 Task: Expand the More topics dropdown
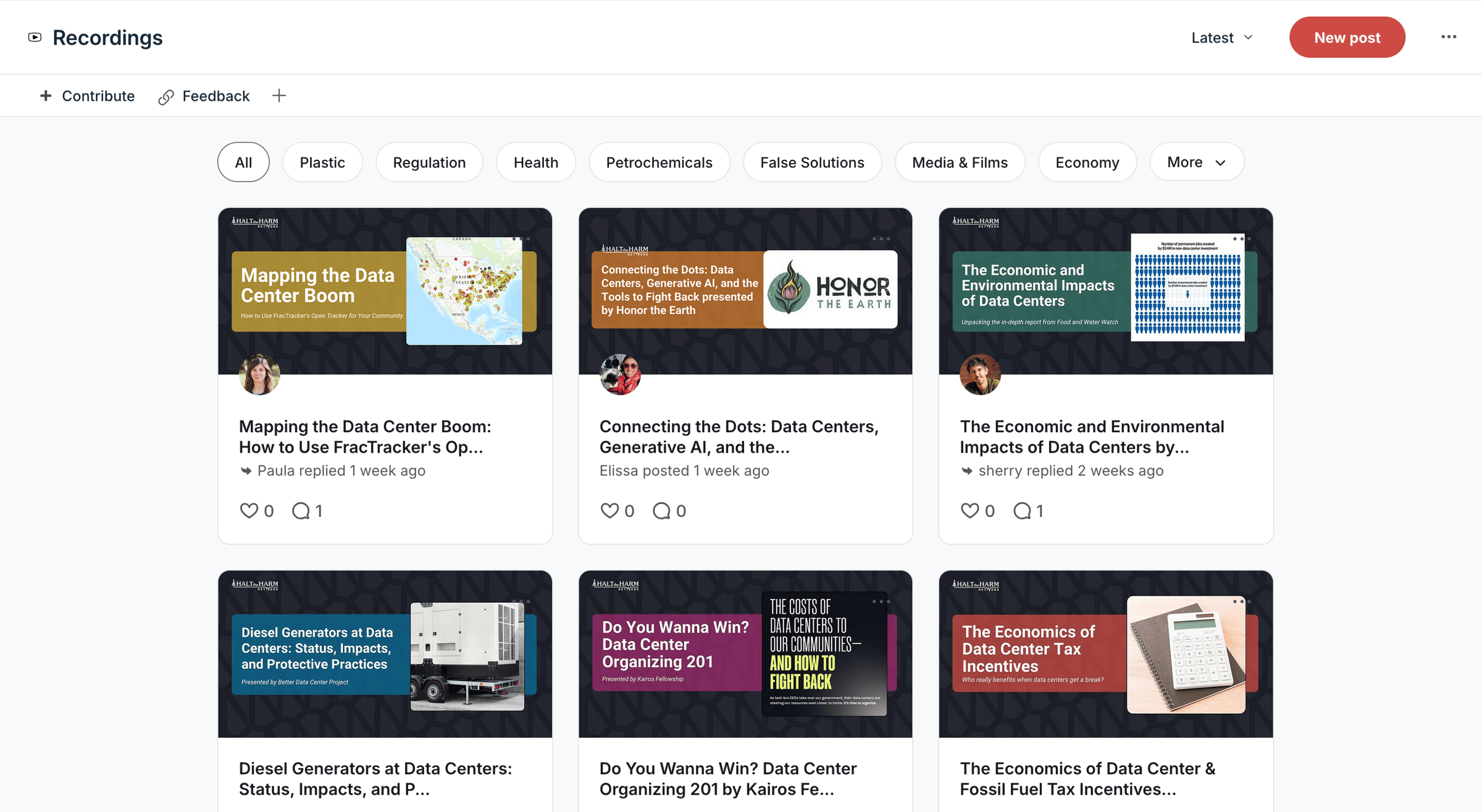1197,162
